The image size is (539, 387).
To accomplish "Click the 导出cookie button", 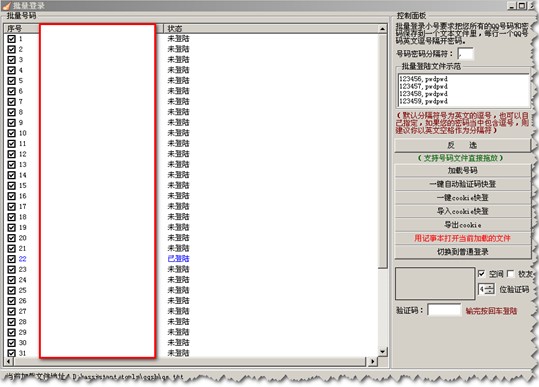I will [462, 225].
